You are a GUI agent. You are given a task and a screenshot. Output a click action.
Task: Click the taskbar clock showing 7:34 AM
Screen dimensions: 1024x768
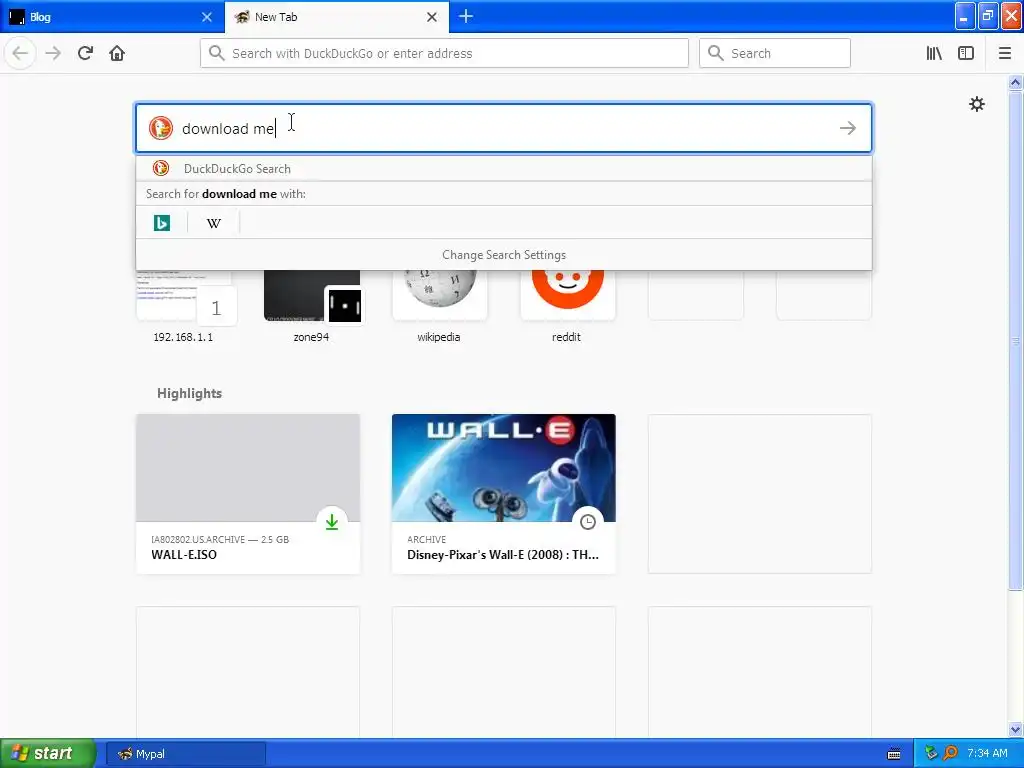click(x=987, y=753)
